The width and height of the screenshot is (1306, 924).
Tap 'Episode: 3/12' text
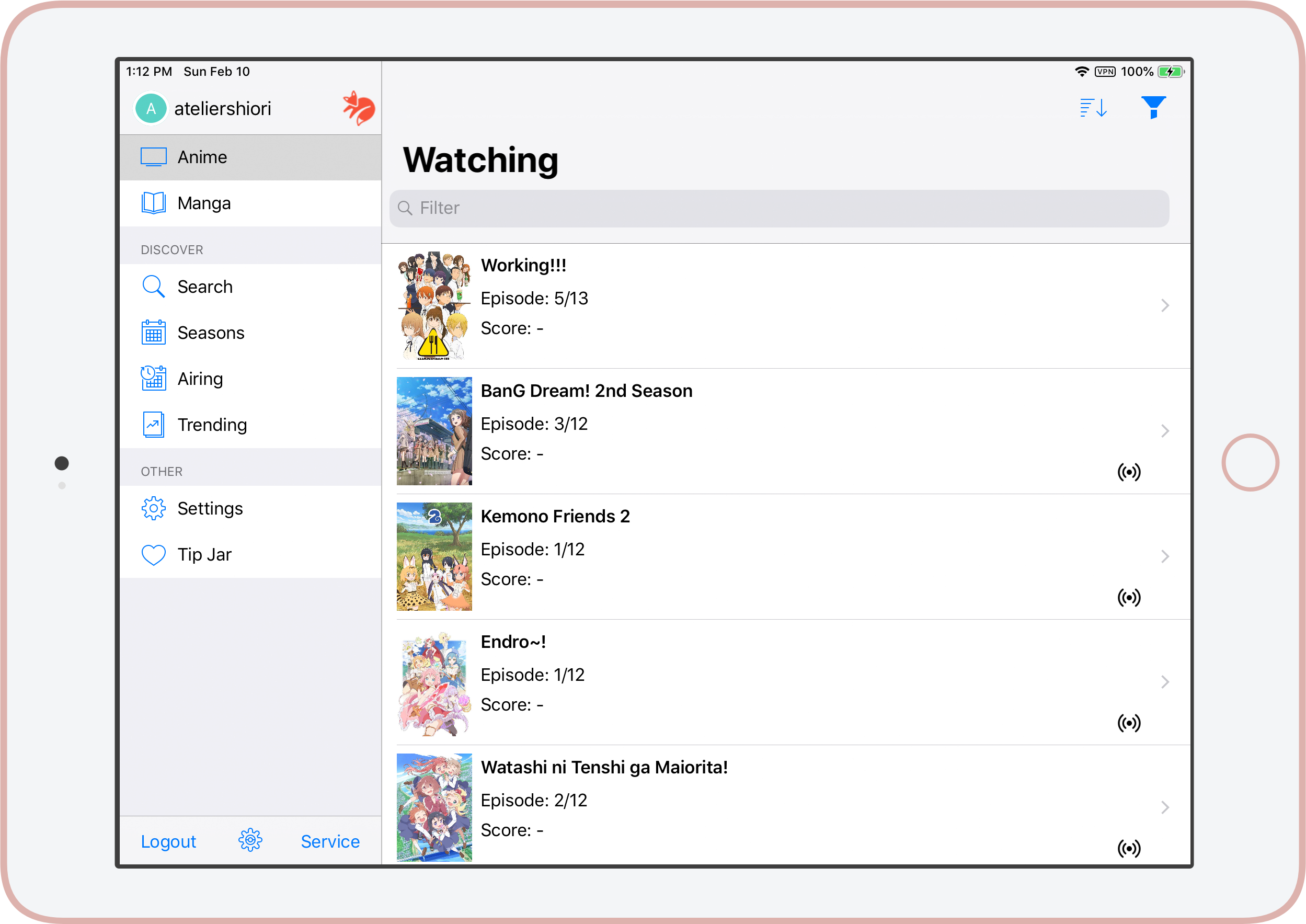tap(534, 424)
